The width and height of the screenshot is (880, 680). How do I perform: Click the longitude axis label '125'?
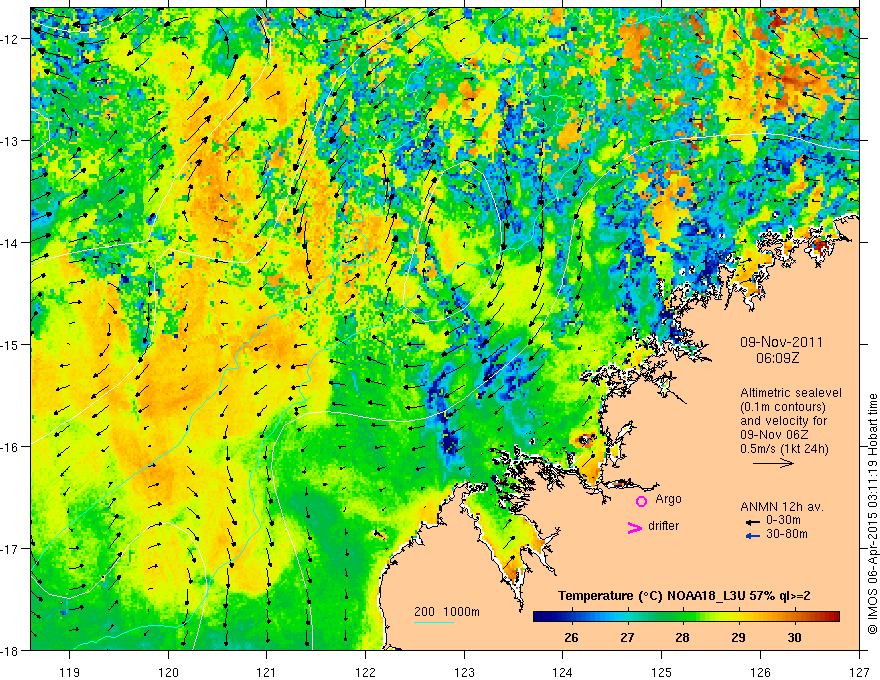tap(662, 672)
